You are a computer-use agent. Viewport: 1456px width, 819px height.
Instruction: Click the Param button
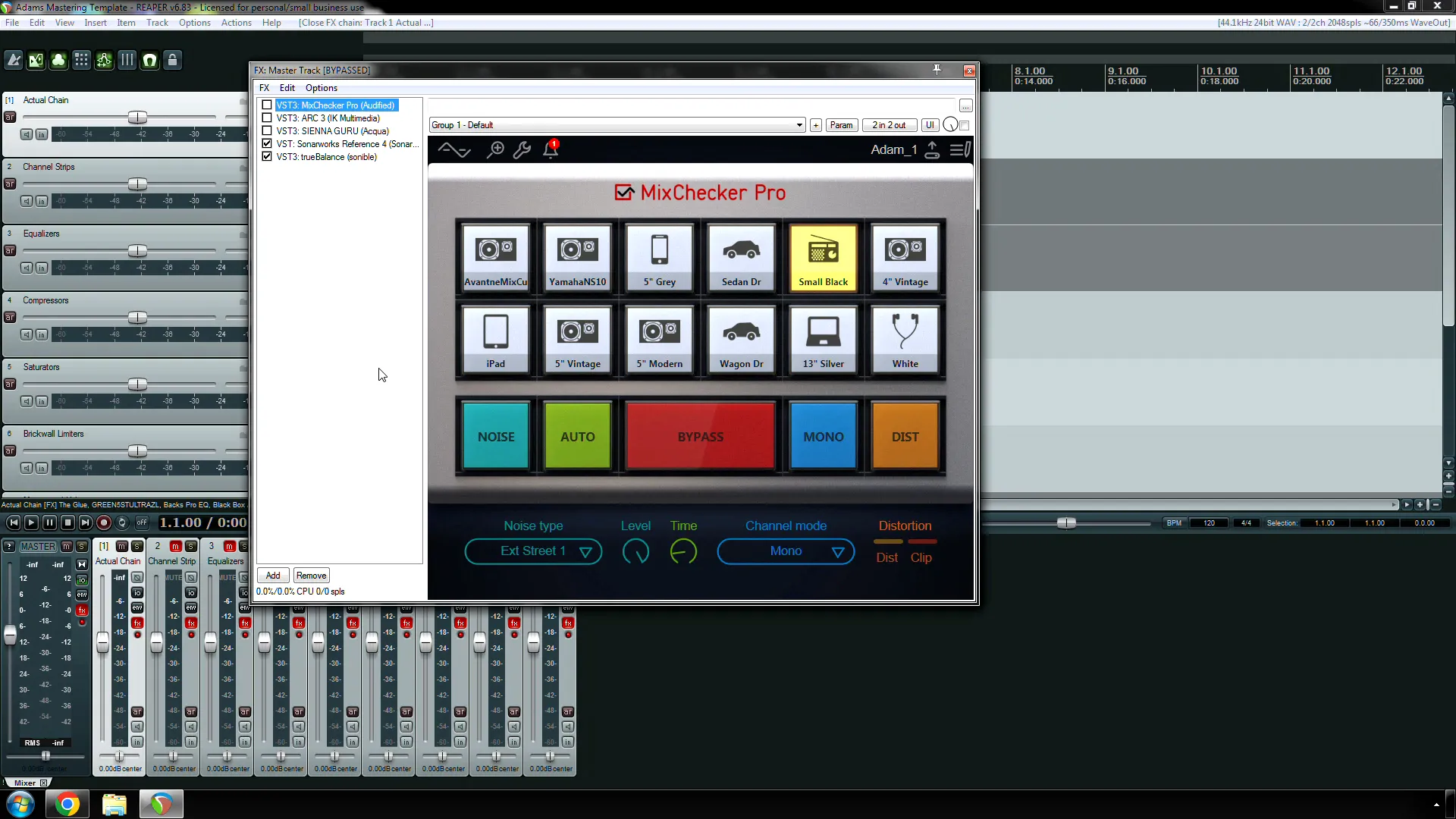click(x=841, y=125)
